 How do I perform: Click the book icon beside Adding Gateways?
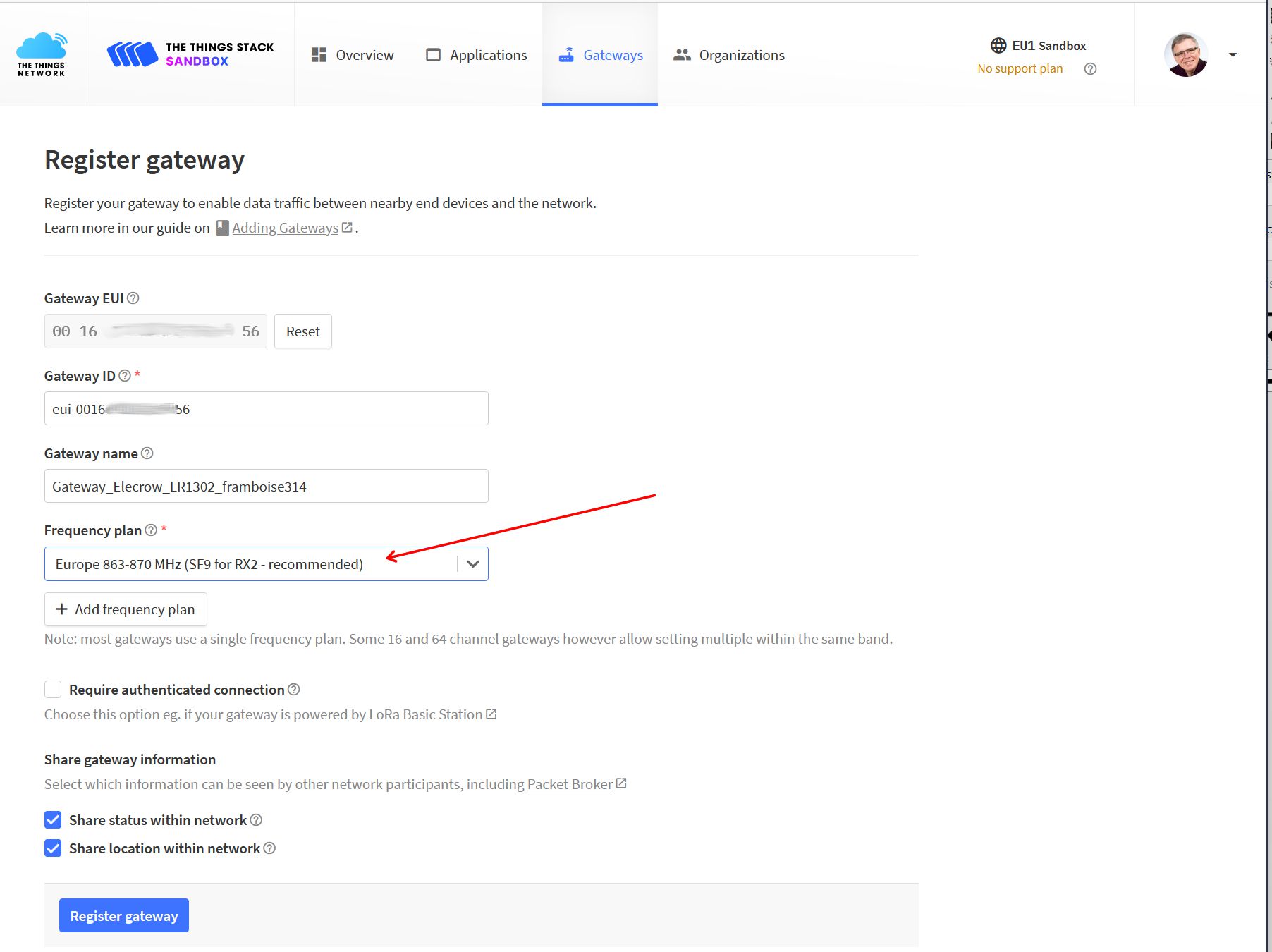tap(222, 228)
